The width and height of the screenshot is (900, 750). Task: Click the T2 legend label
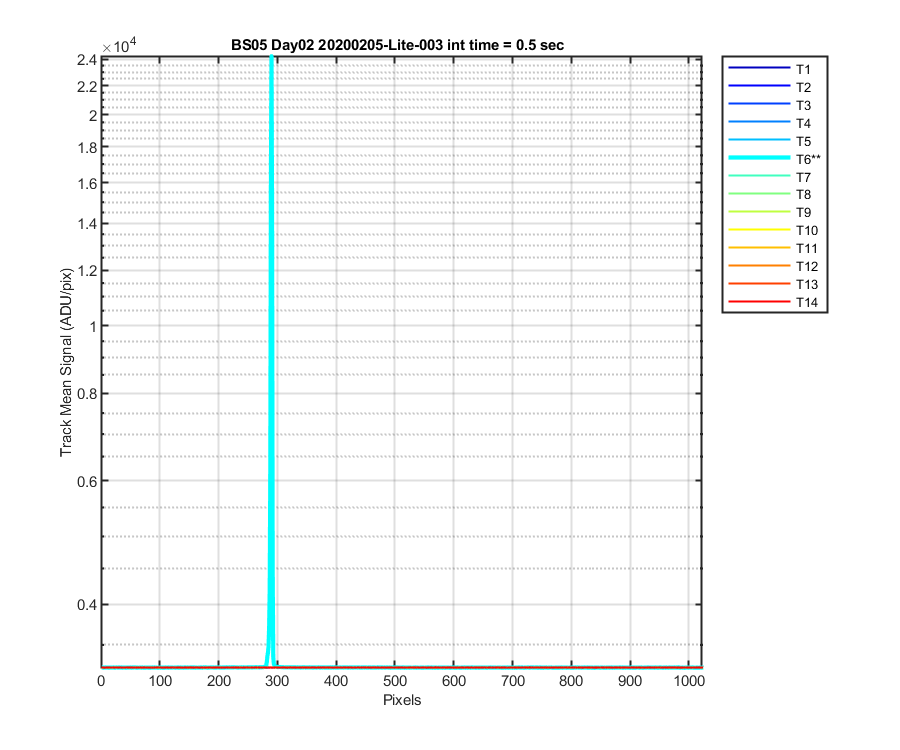pyautogui.click(x=803, y=87)
